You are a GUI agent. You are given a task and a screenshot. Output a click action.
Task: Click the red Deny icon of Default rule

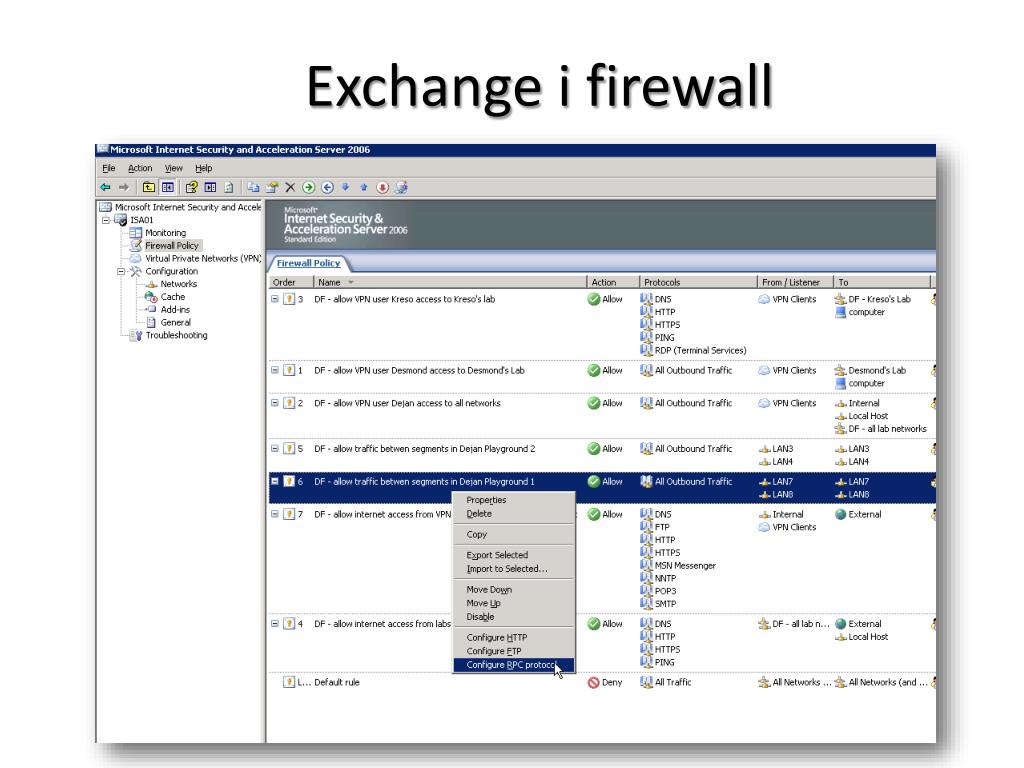click(x=594, y=682)
